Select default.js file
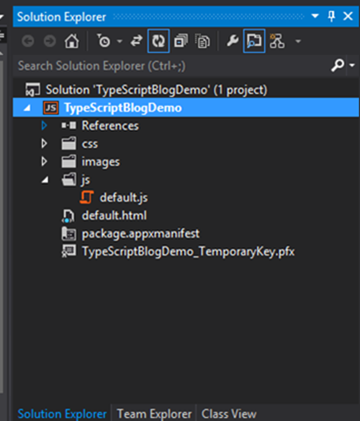This screenshot has width=360, height=421. click(x=124, y=198)
